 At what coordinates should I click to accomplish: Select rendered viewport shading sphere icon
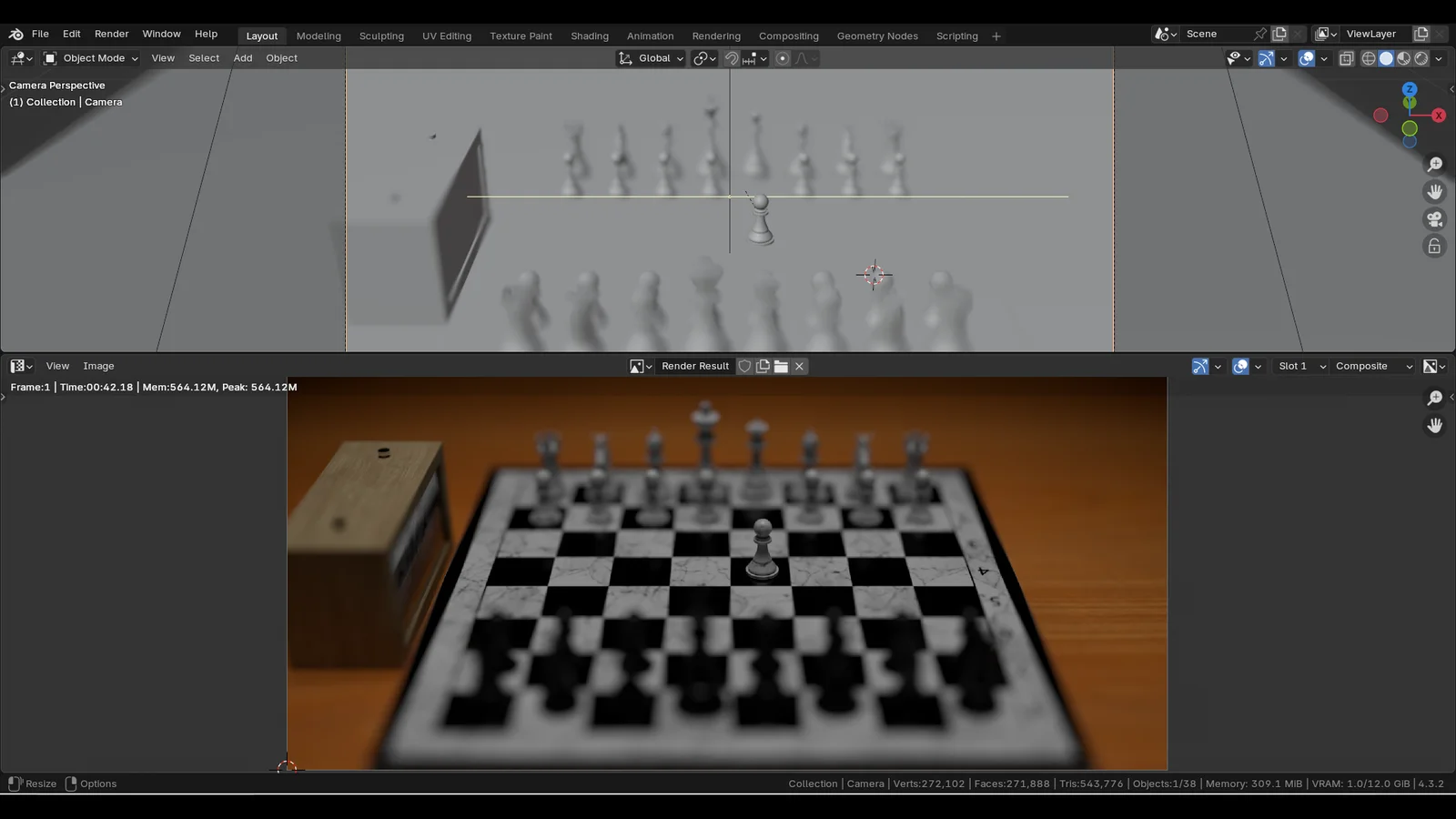[x=1421, y=58]
